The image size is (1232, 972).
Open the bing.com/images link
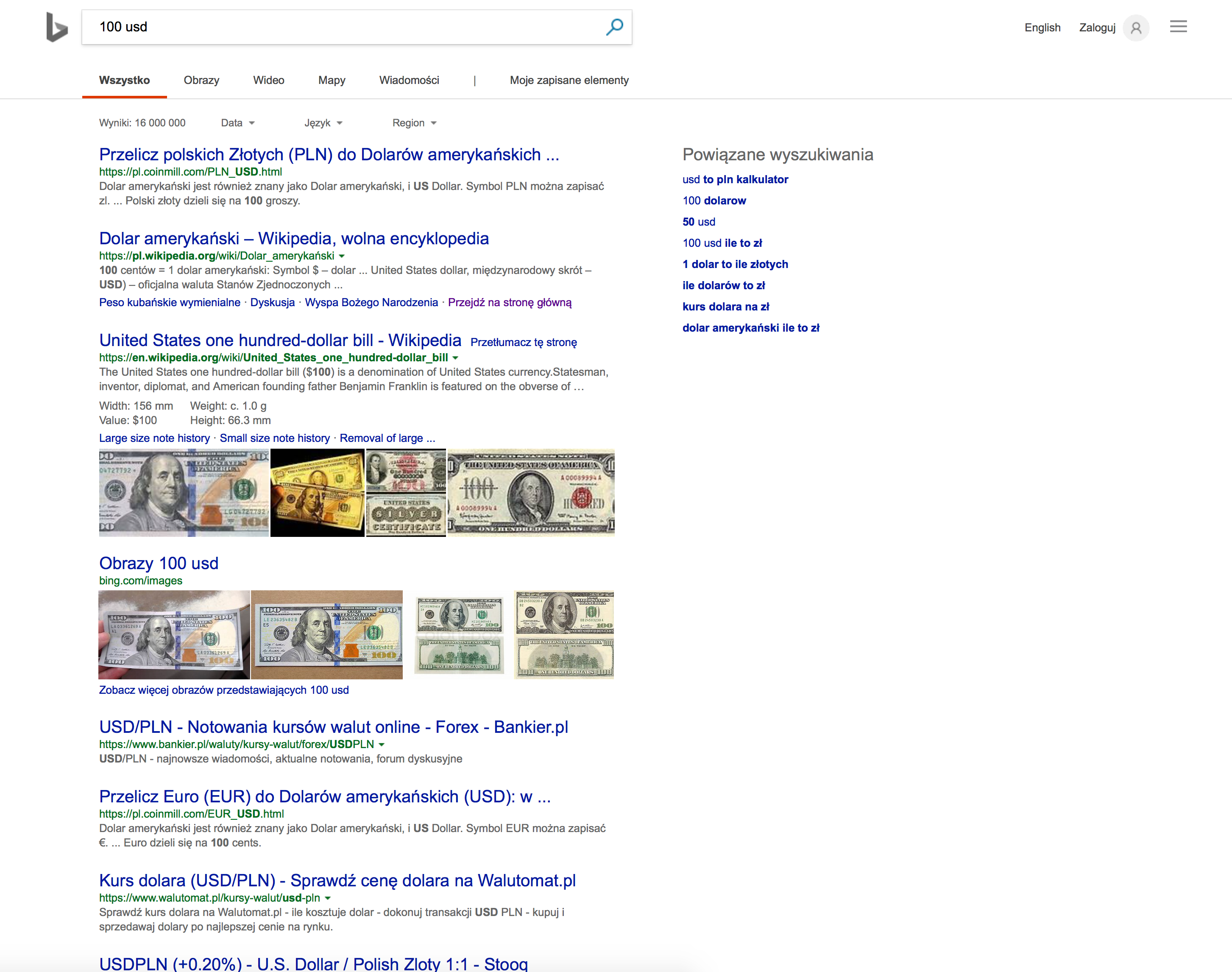[x=140, y=581]
